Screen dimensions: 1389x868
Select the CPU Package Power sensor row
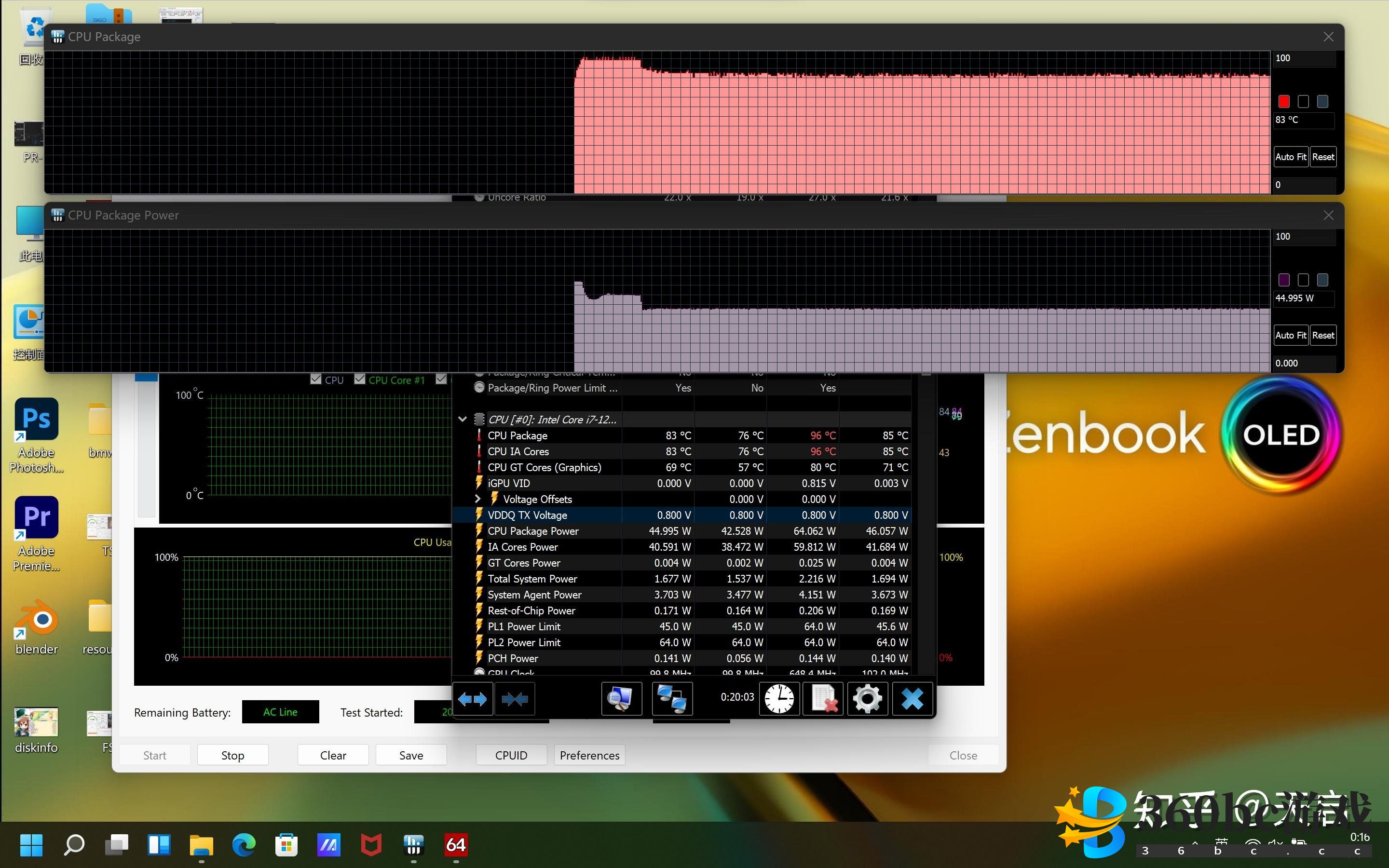(x=533, y=531)
